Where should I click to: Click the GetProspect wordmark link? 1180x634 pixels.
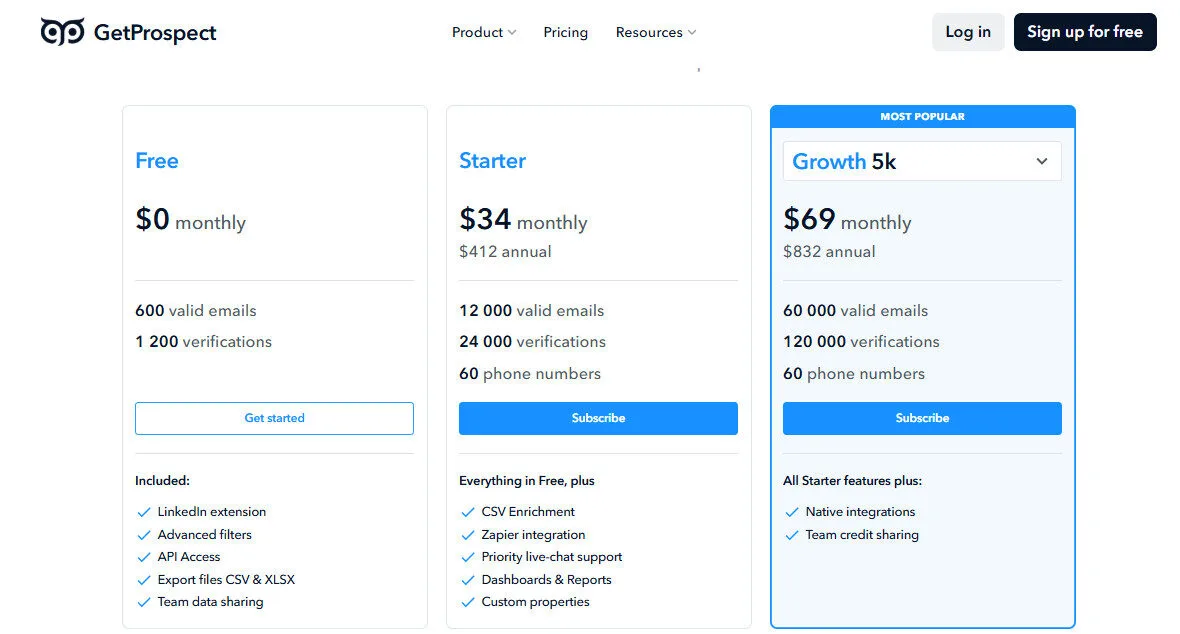pos(154,32)
